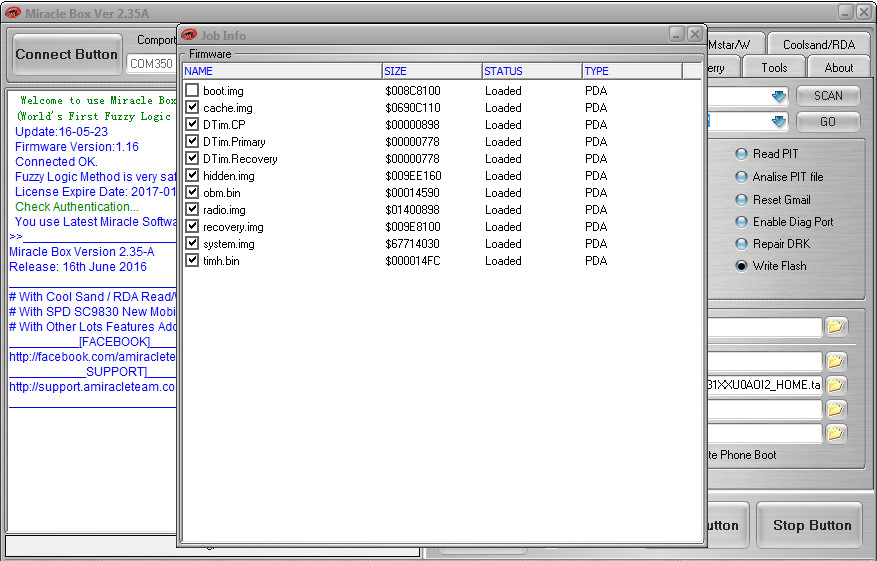The width and height of the screenshot is (877, 561).
Task: Select the recovery.img row name
Action: [x=233, y=227]
